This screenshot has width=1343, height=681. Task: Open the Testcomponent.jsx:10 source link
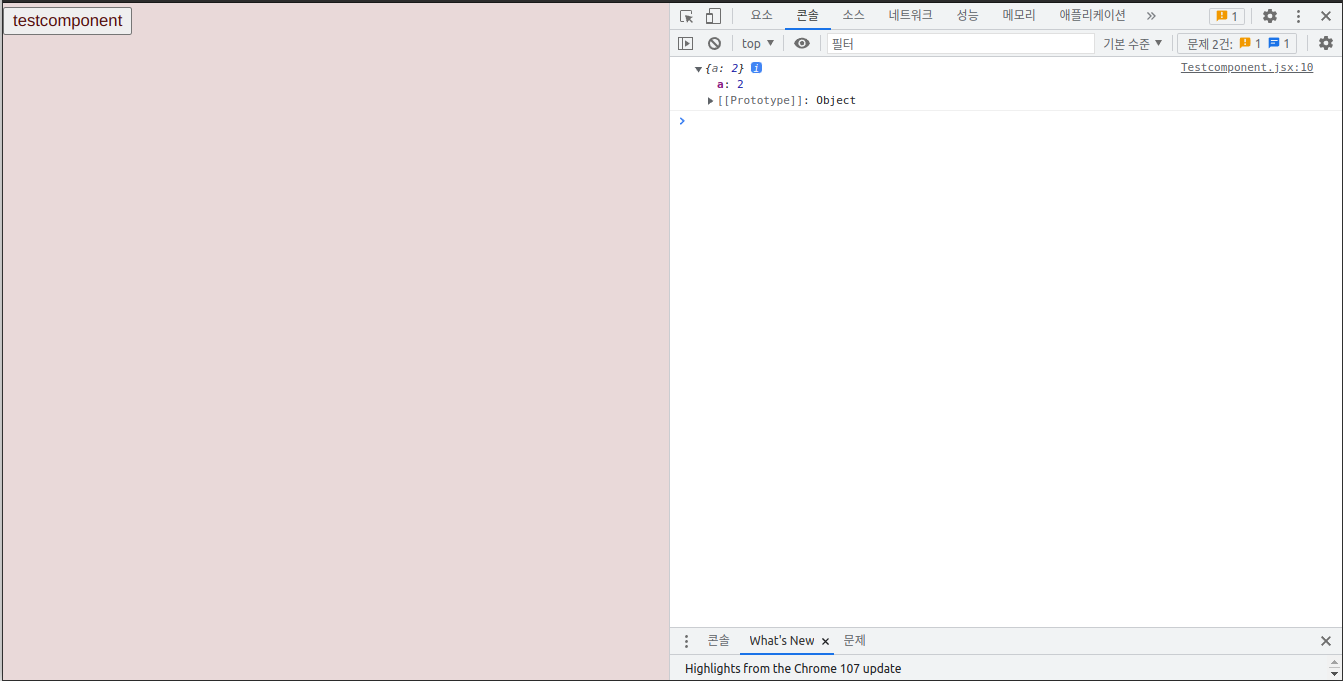point(1247,68)
